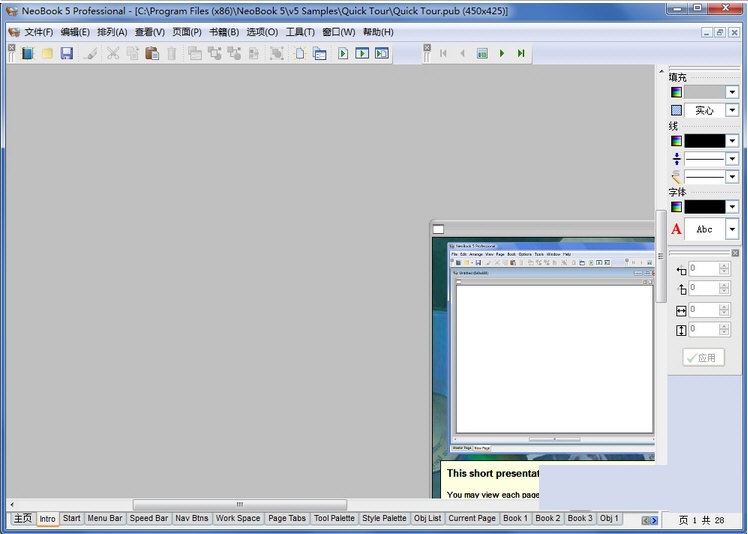
Task: Click the black font color swatch
Action: pyautogui.click(x=705, y=207)
